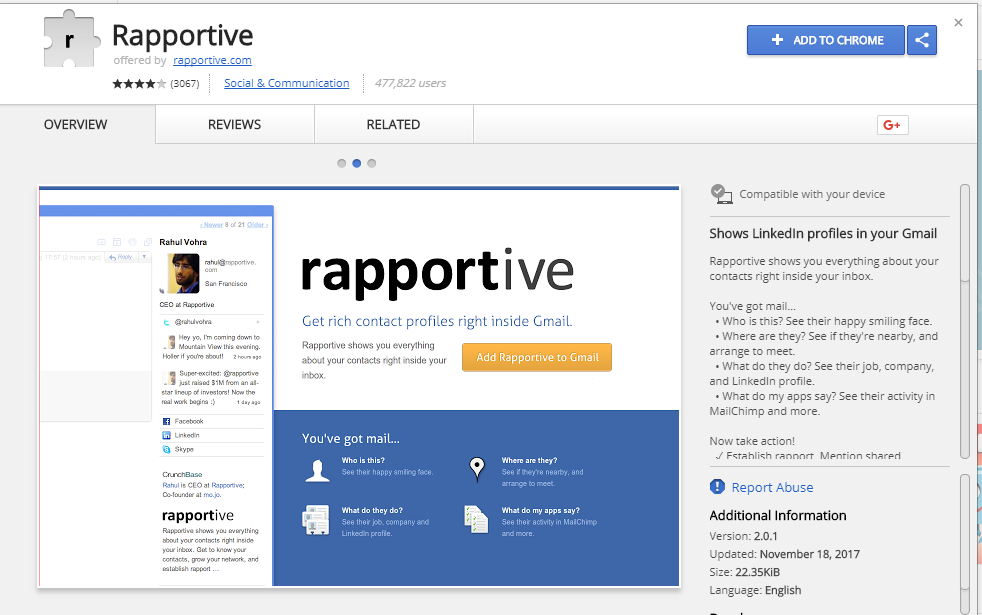
Task: Click the description panel scrollbar
Action: click(x=964, y=321)
